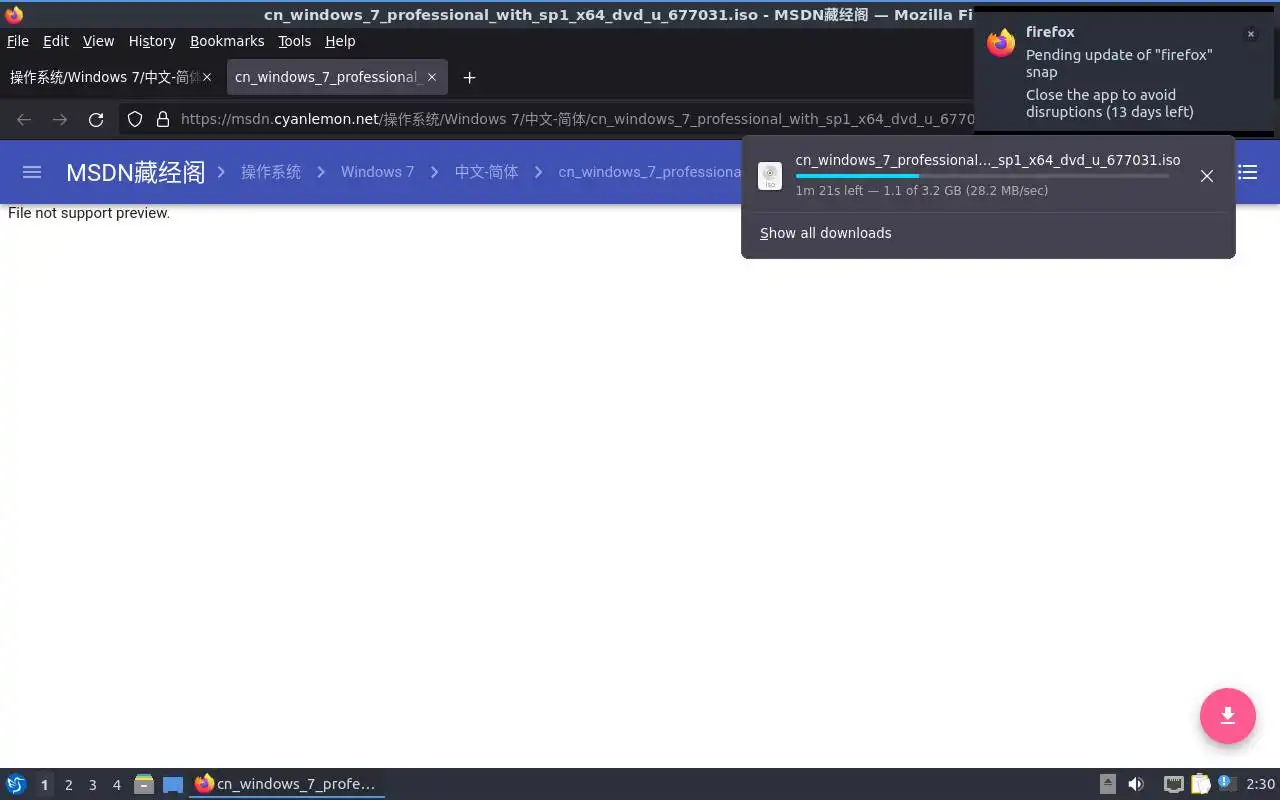Click the taskbar clock 2:30
Image resolution: width=1280 pixels, height=800 pixels.
(x=1260, y=784)
